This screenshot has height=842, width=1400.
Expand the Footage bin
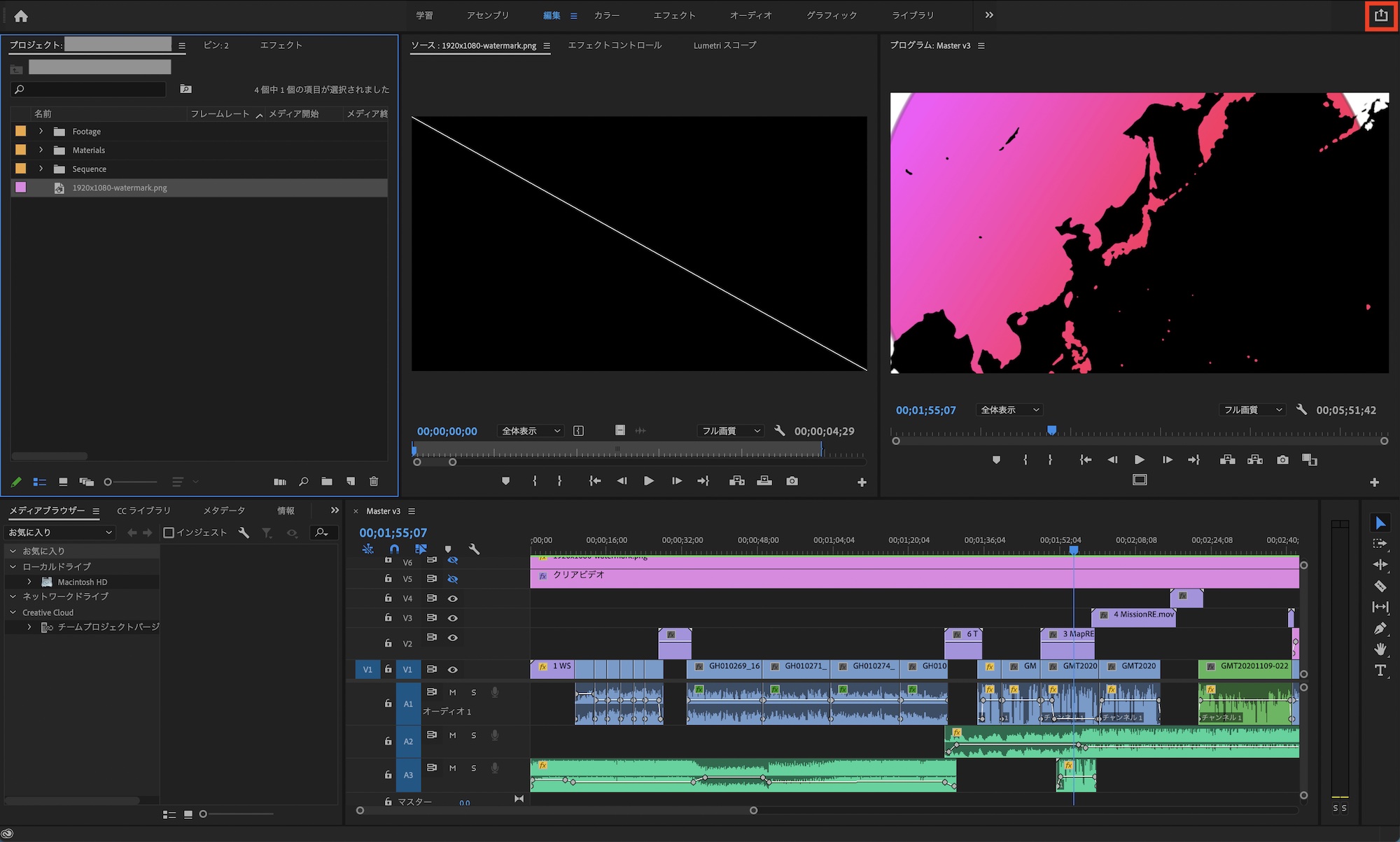[40, 131]
